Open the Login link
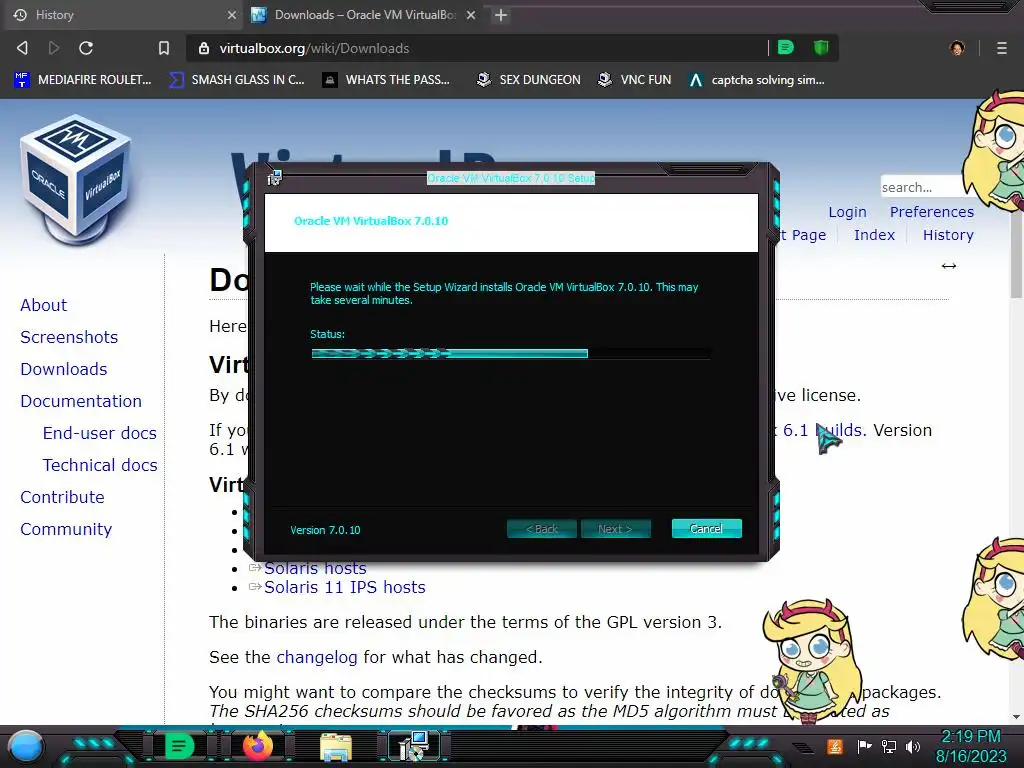Image resolution: width=1024 pixels, height=768 pixels. tap(847, 212)
